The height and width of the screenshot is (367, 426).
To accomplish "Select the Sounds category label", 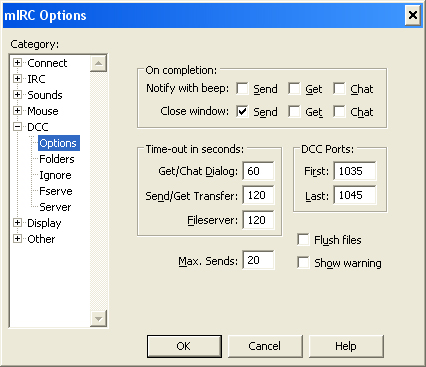I will coord(45,95).
